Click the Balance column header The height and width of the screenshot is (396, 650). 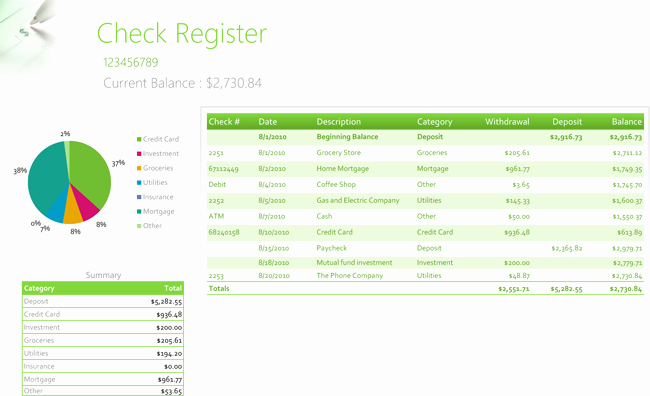coord(627,122)
